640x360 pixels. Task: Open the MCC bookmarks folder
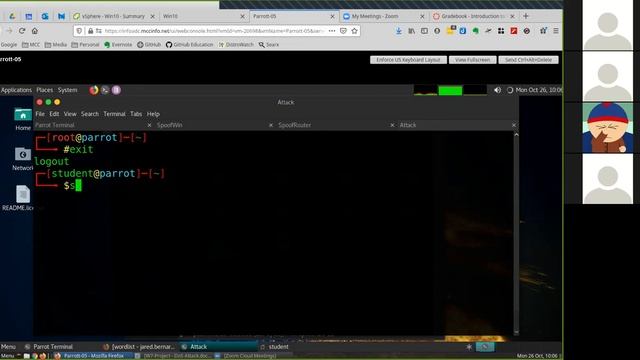(x=31, y=44)
